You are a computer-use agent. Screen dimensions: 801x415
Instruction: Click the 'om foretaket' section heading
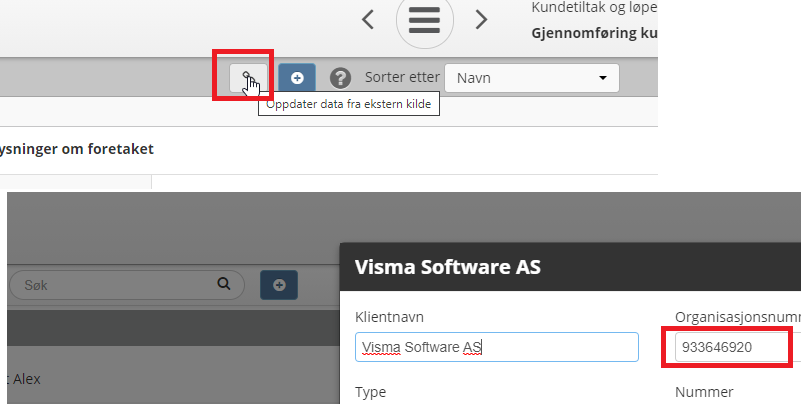[x=77, y=149]
